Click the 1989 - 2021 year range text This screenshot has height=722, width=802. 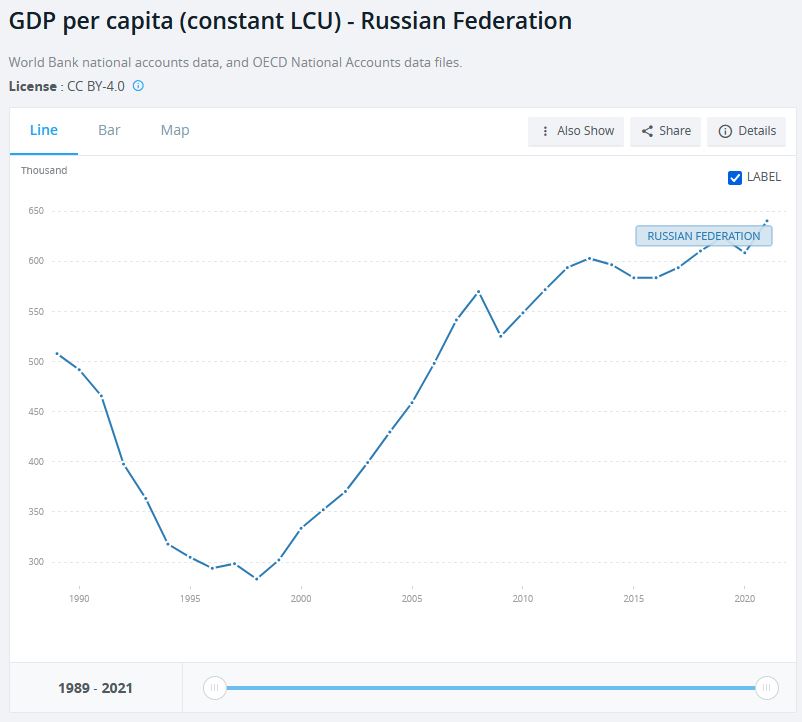tap(96, 688)
